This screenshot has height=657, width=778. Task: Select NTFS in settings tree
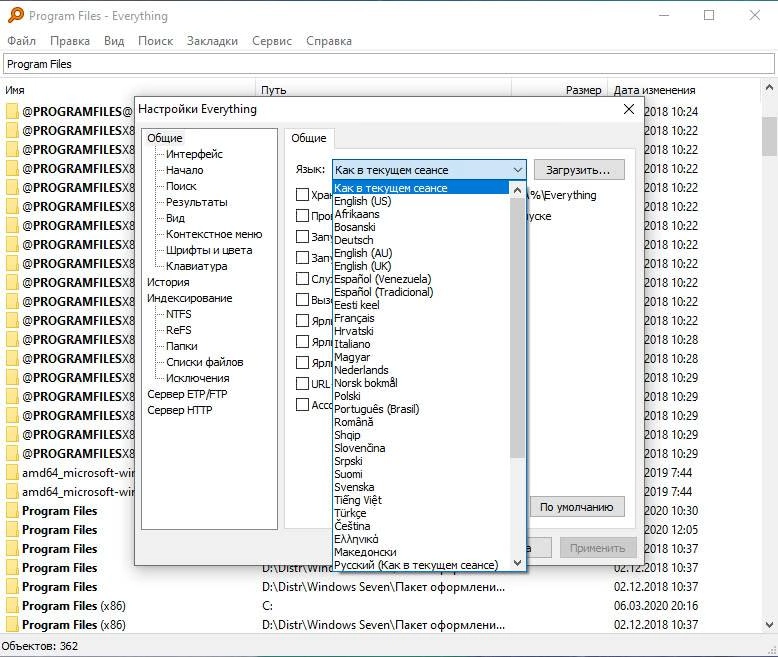(179, 314)
